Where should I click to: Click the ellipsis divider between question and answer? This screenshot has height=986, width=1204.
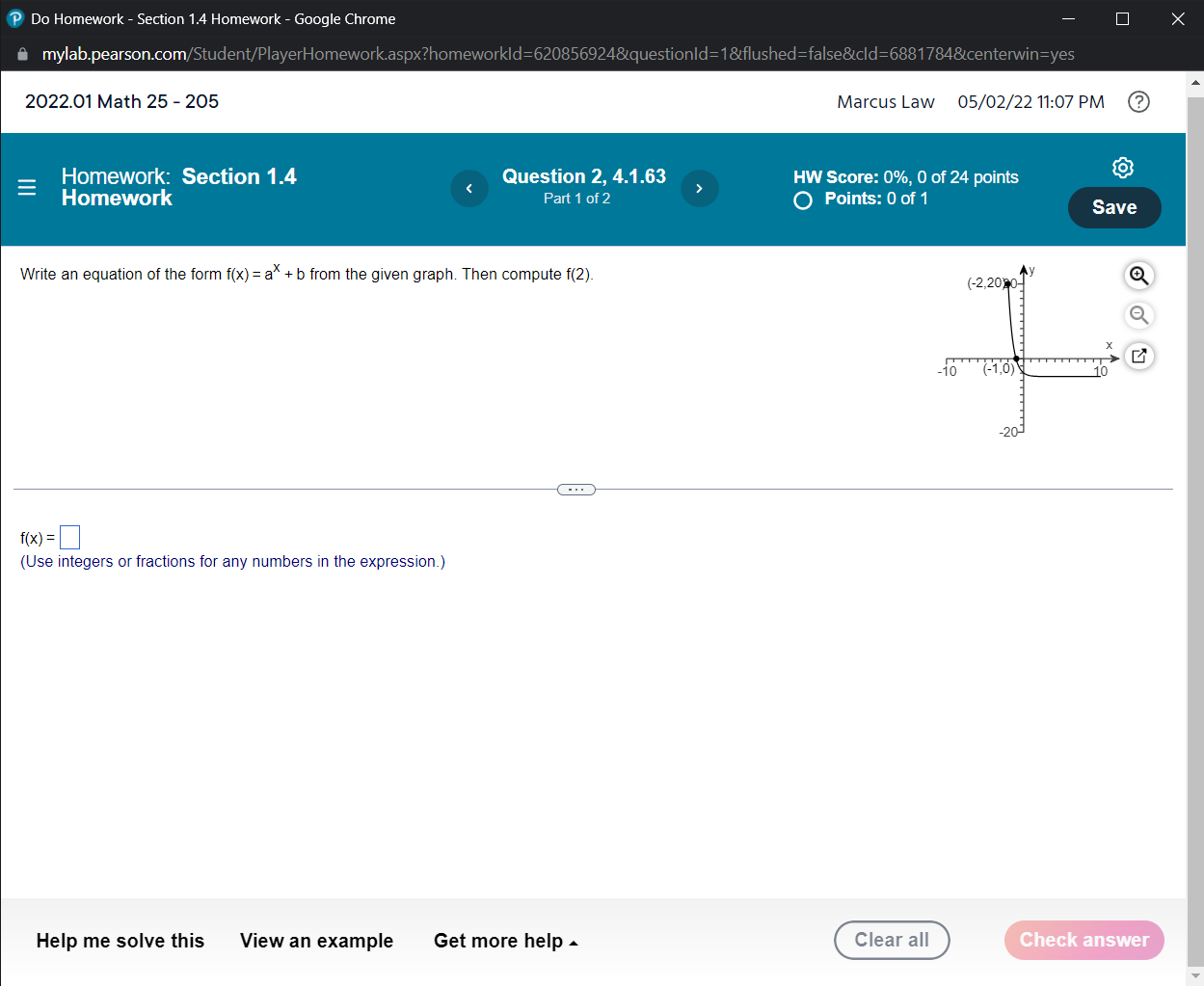point(575,489)
